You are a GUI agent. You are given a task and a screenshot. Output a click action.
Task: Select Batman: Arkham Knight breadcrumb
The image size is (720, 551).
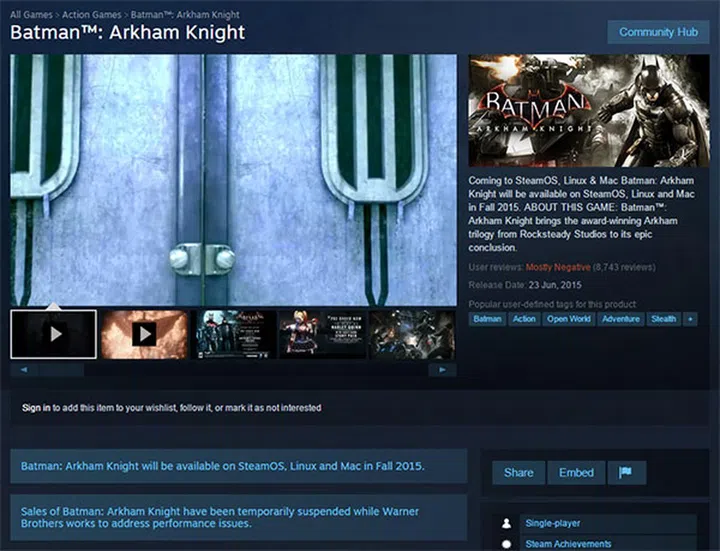[x=185, y=15]
